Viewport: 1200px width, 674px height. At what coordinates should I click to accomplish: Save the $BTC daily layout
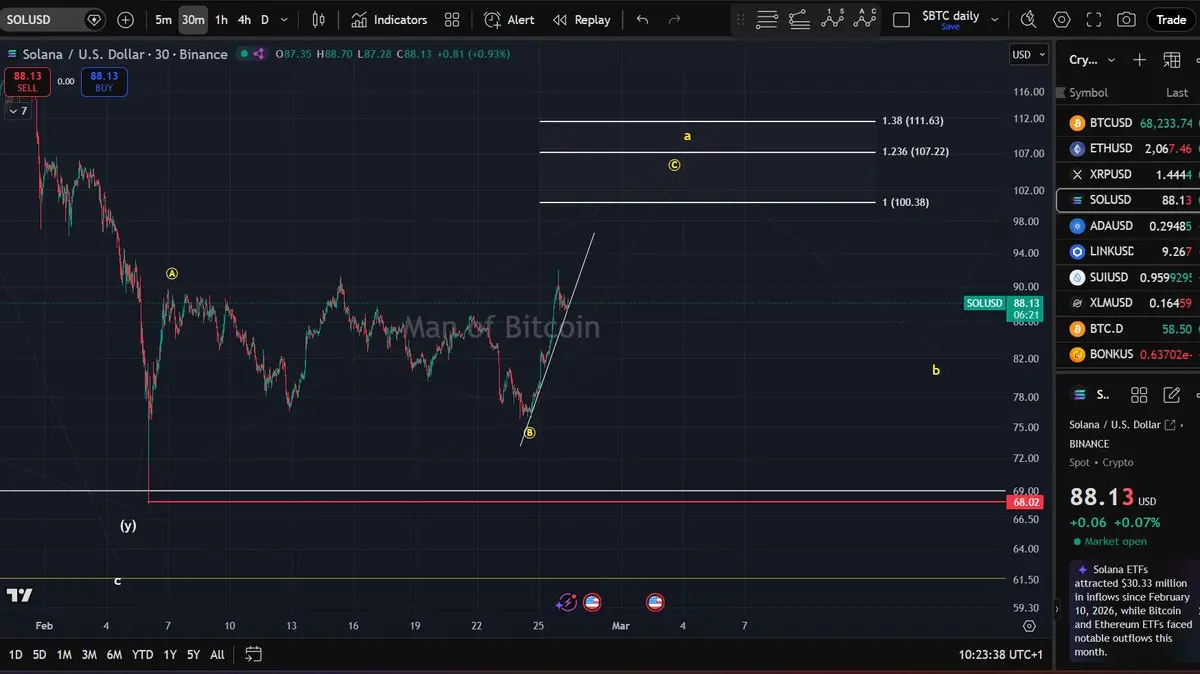coord(950,27)
